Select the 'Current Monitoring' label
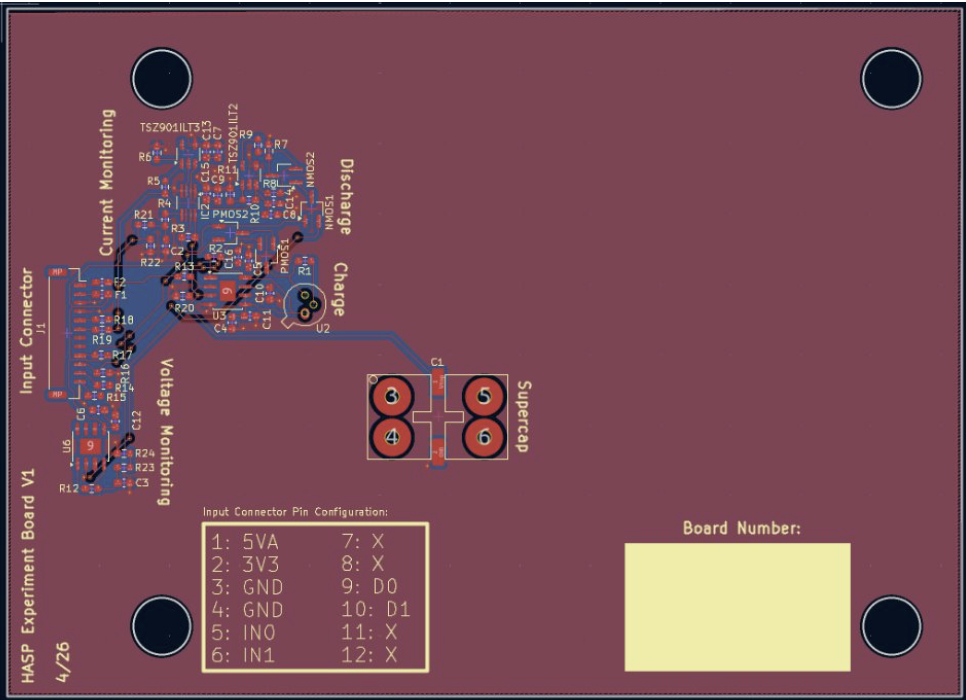This screenshot has height=700, width=966. pyautogui.click(x=107, y=182)
